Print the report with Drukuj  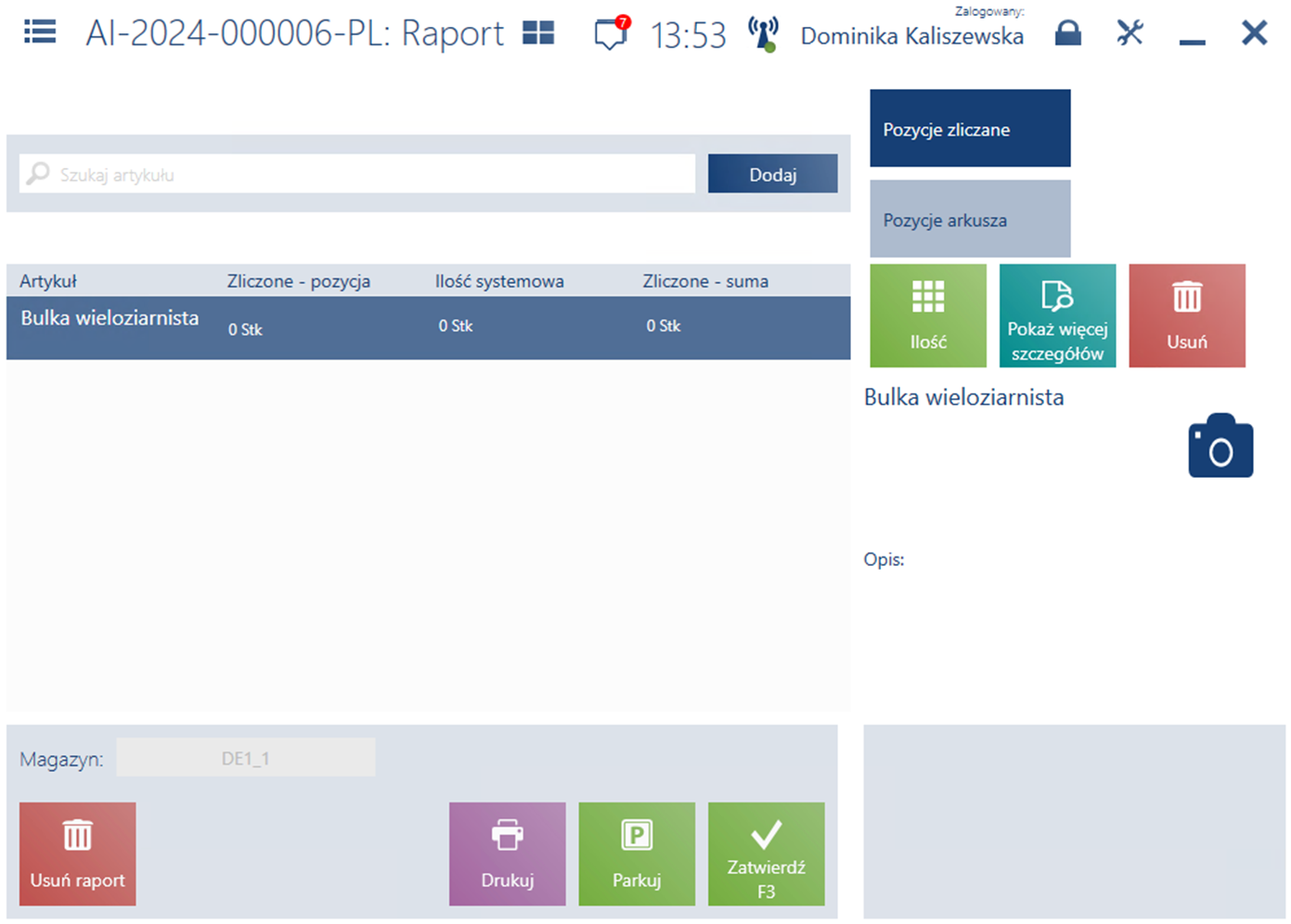[x=507, y=854]
